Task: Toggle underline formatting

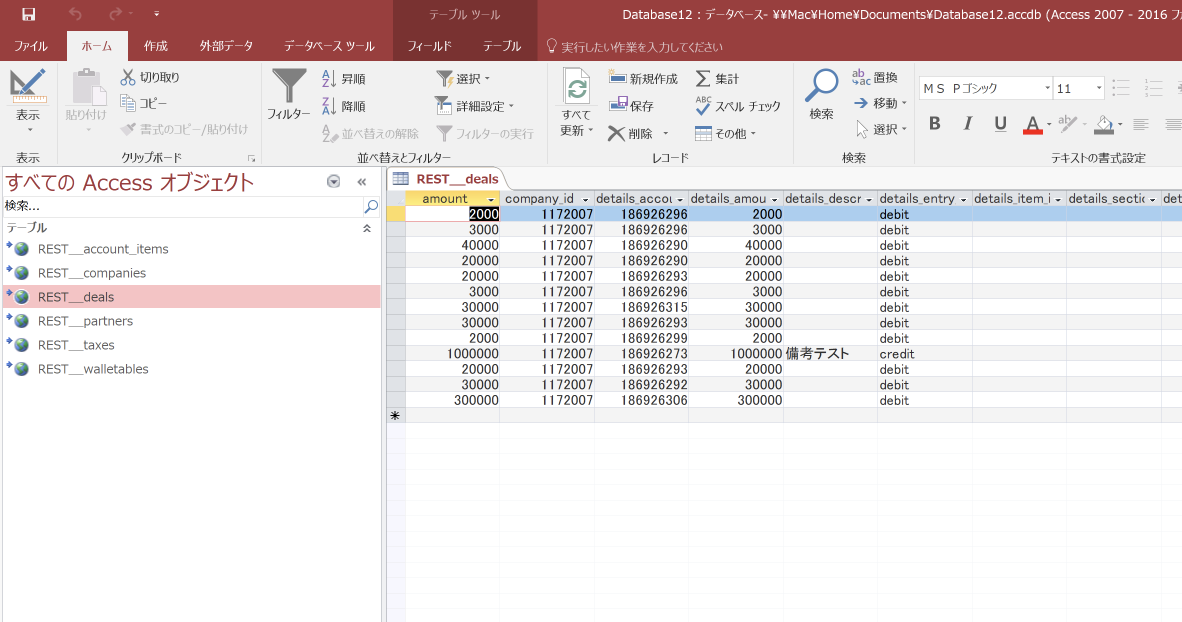Action: (999, 123)
